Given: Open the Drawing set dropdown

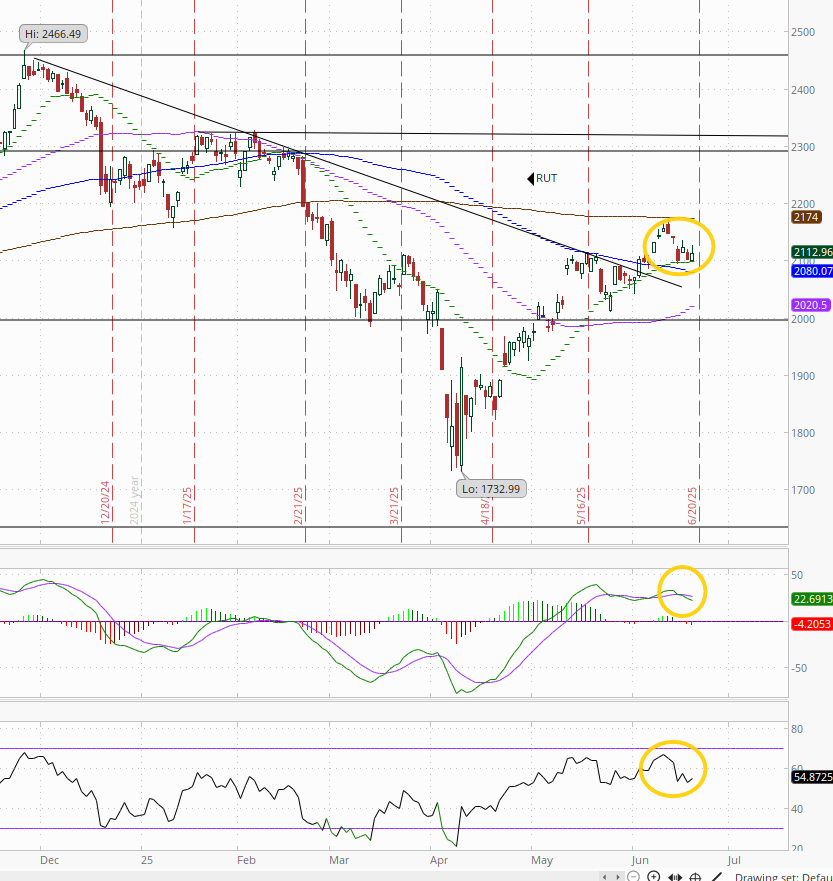Looking at the screenshot, I should (x=784, y=877).
